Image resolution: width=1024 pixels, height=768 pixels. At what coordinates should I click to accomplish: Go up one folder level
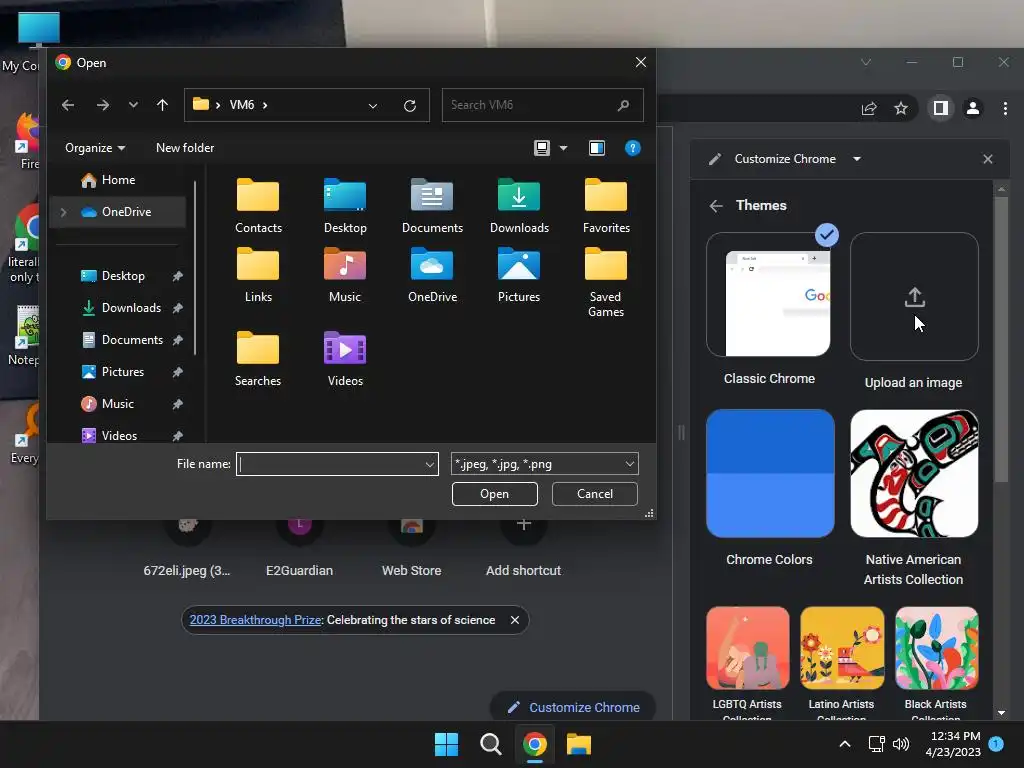coord(163,105)
